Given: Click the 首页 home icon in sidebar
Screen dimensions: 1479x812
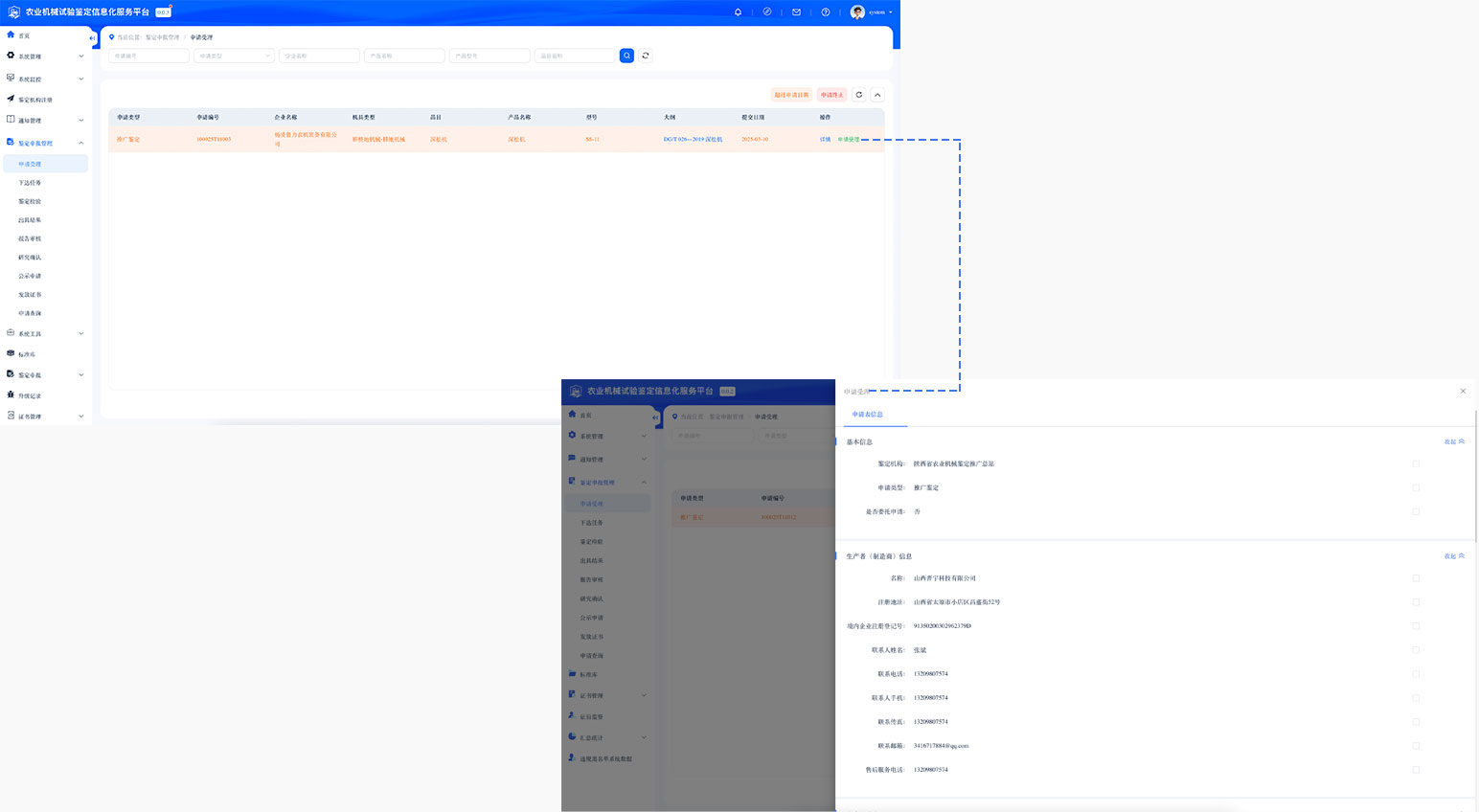Looking at the screenshot, I should click(11, 35).
